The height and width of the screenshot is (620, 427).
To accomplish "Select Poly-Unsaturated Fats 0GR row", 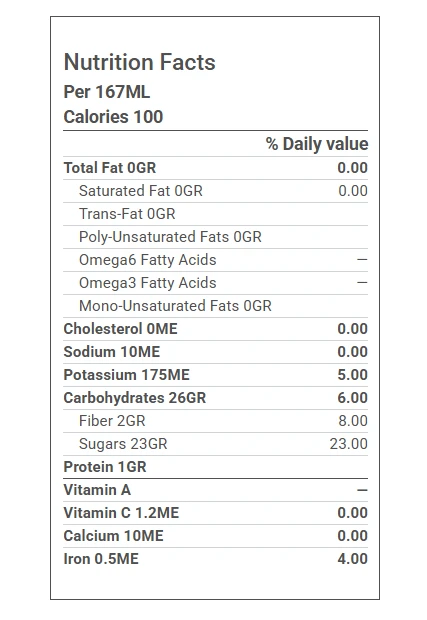I will pos(215,237).
